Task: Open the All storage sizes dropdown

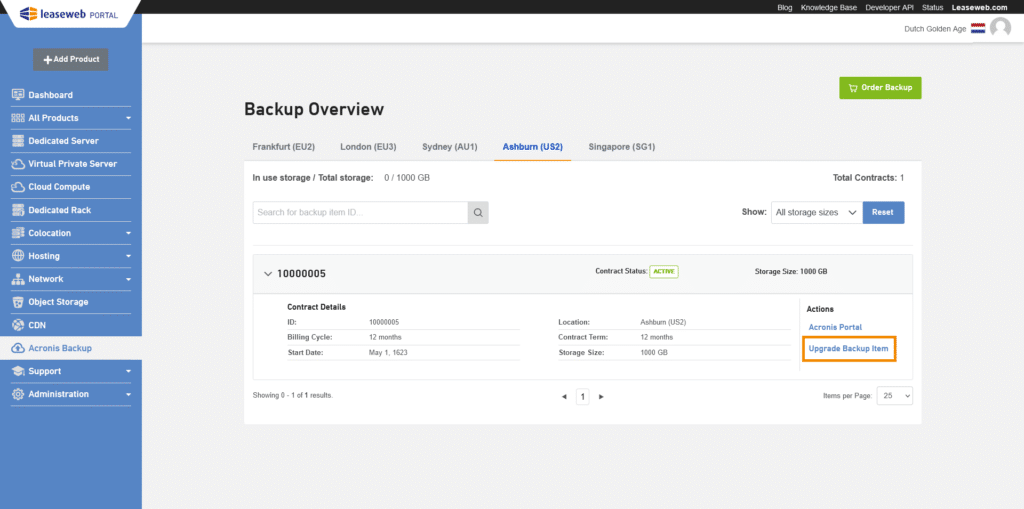Action: click(x=817, y=212)
